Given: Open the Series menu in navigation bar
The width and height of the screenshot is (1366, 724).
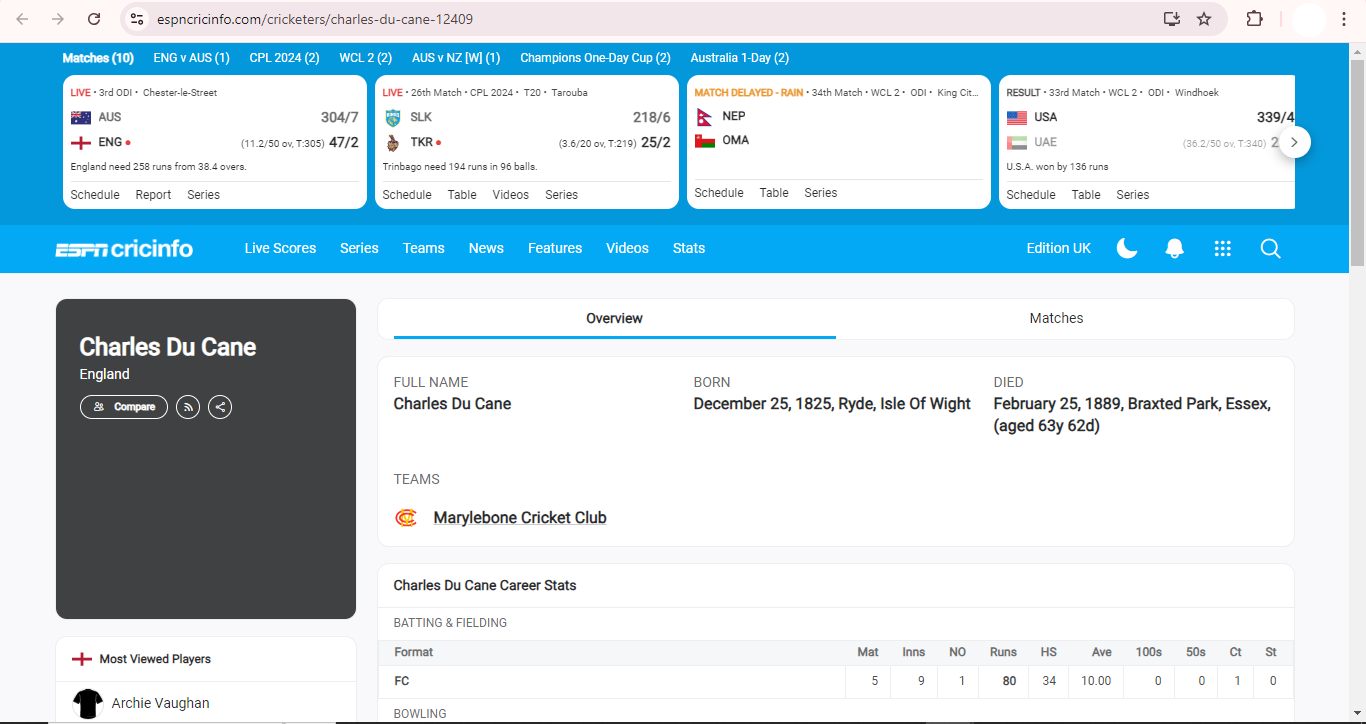Looking at the screenshot, I should pyautogui.click(x=359, y=248).
